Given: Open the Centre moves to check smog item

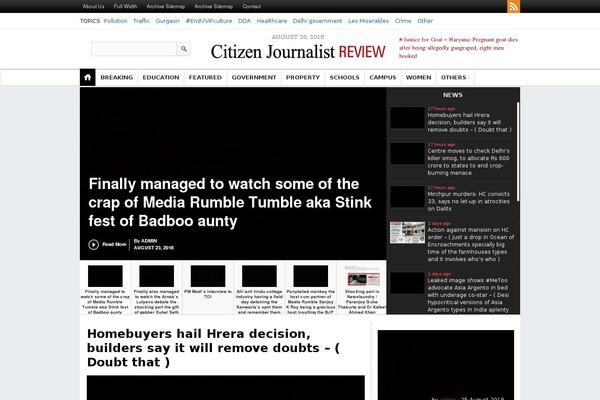Looking at the screenshot, I should [468, 162].
